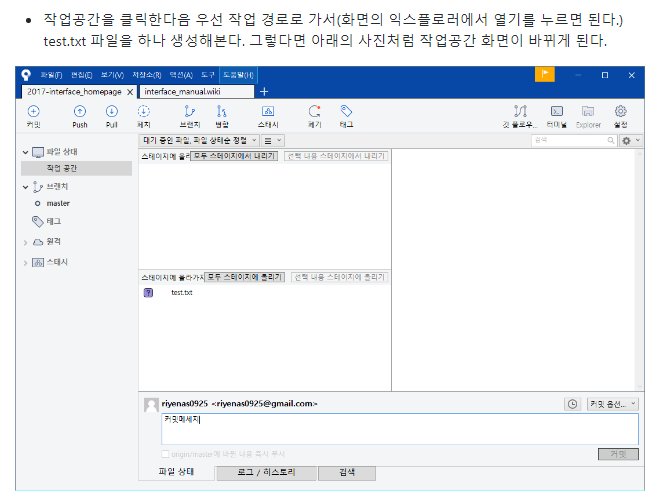The height and width of the screenshot is (502, 661).
Task: Click the Sourcetree logo icon
Action: click(26, 75)
